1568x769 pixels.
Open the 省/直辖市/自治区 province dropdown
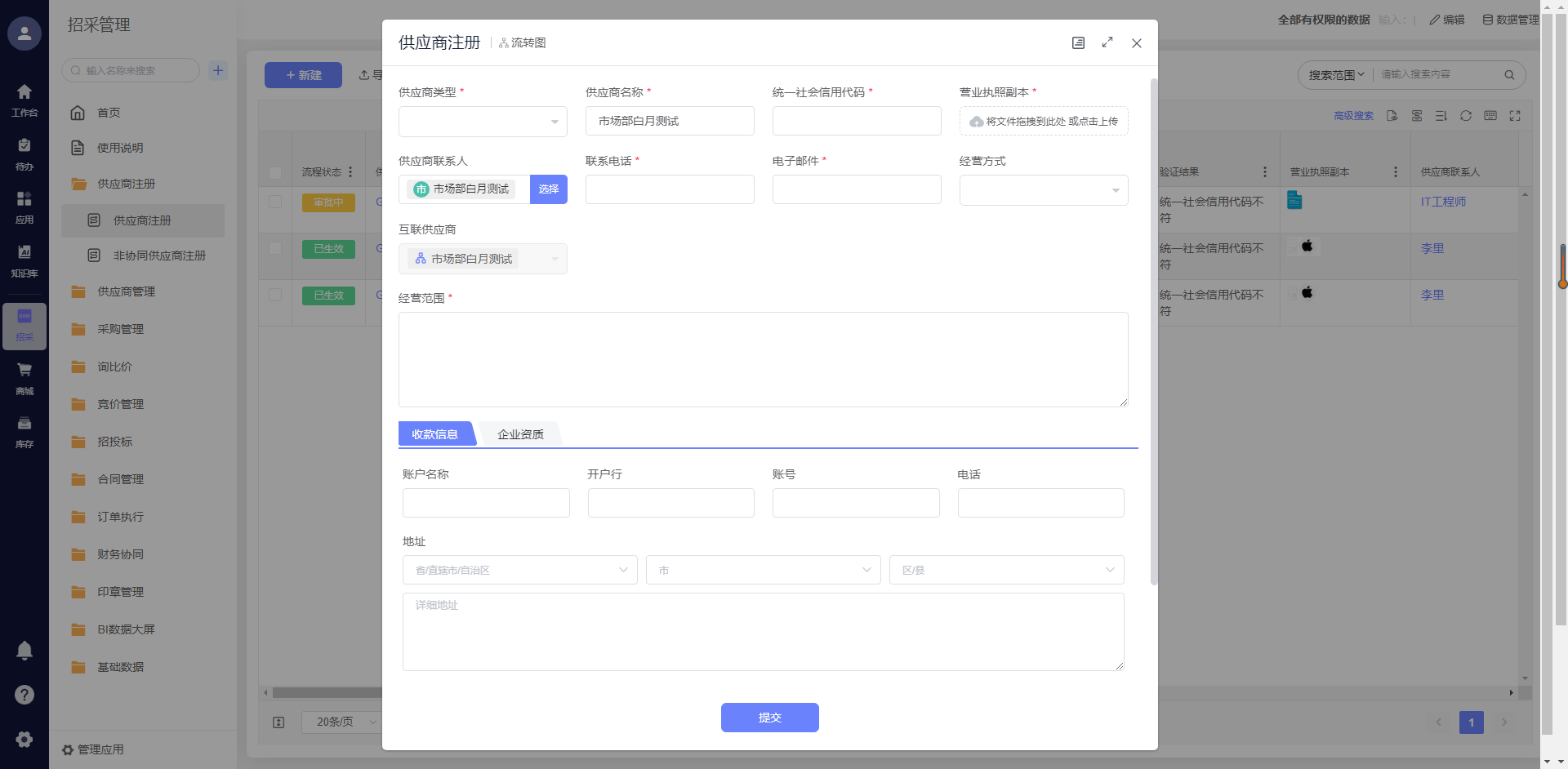tap(519, 570)
